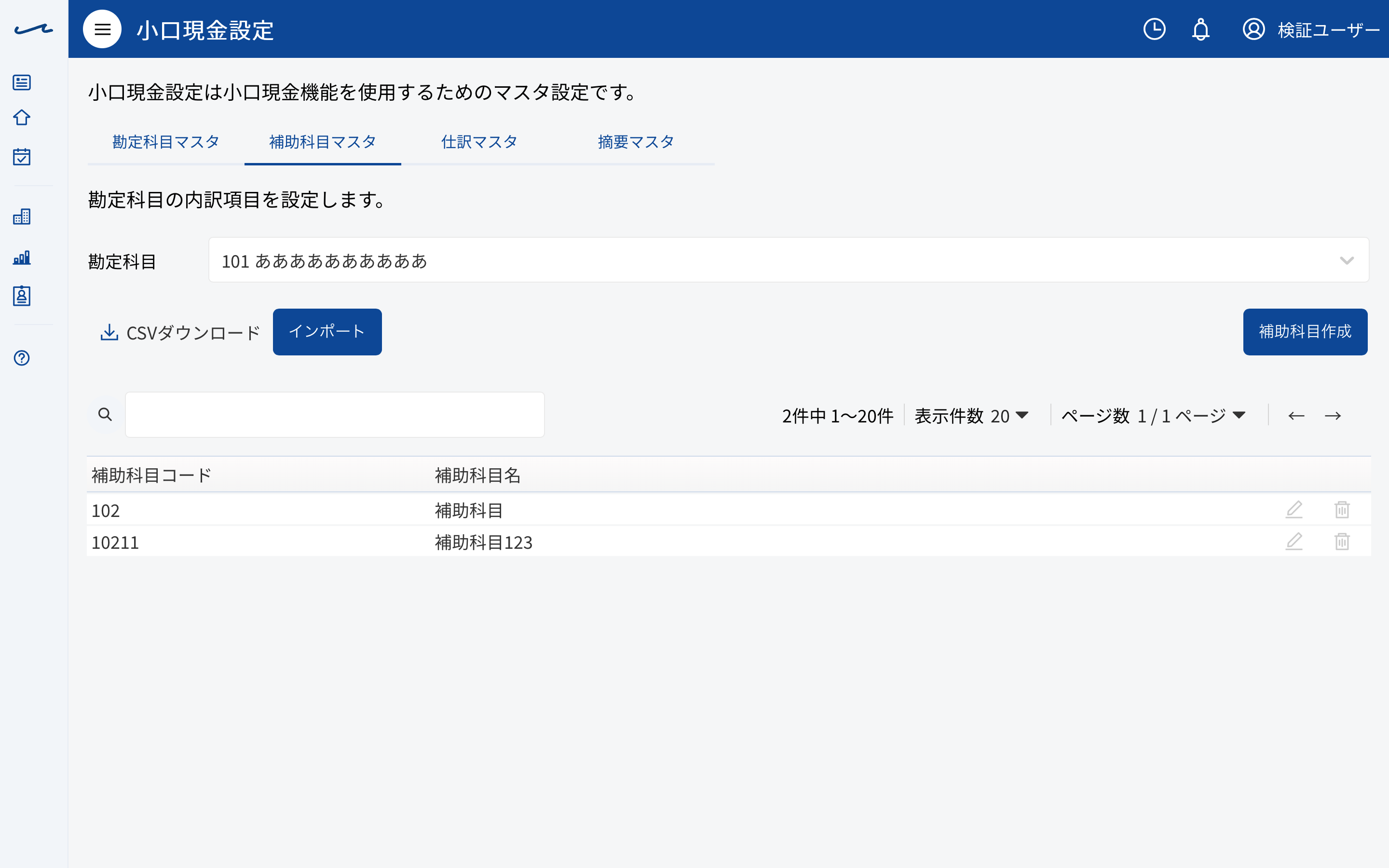Edit row 10211 with pencil icon
This screenshot has height=868, width=1389.
1294,542
